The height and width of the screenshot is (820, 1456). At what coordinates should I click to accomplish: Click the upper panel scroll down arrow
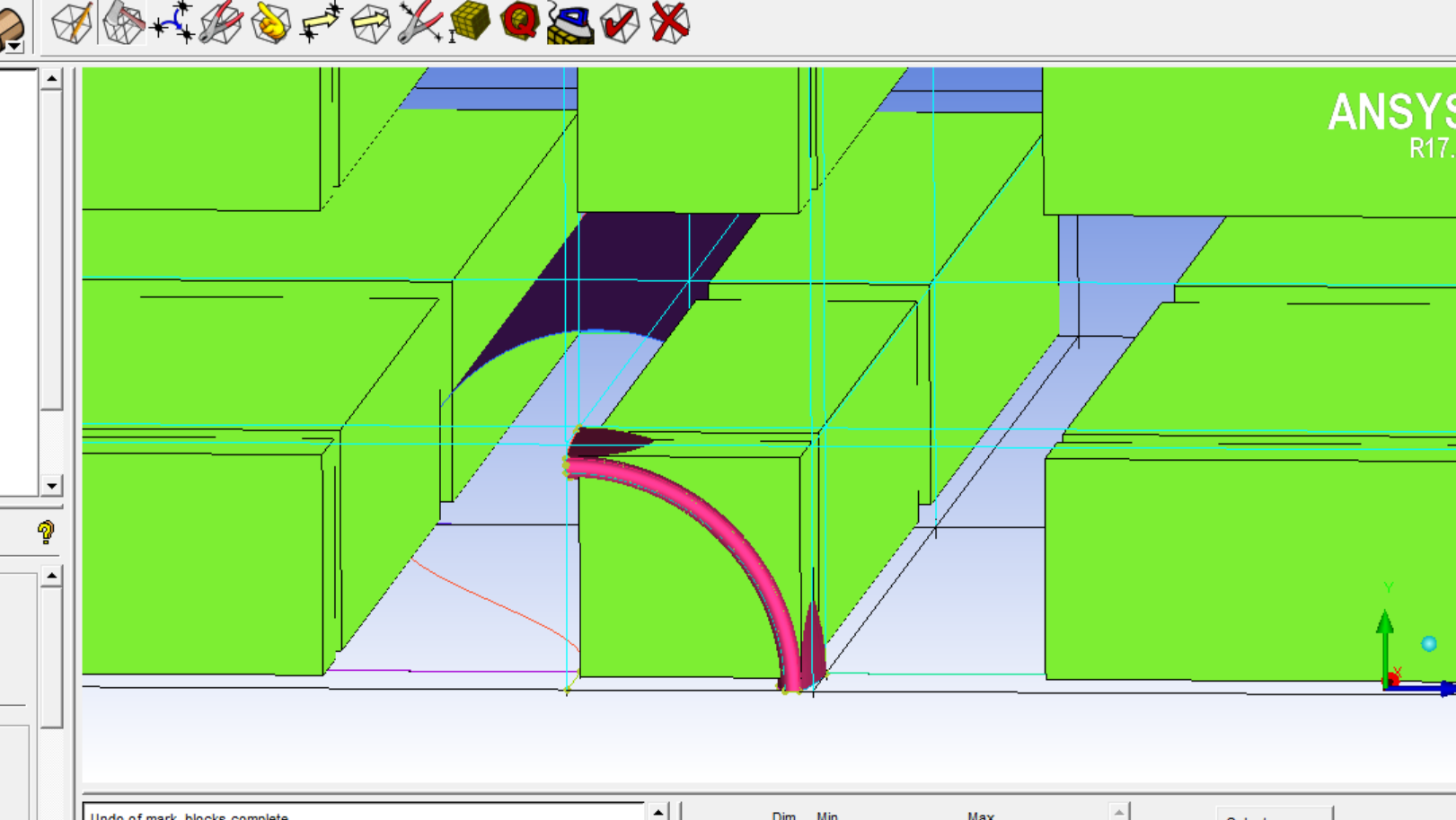[x=51, y=486]
